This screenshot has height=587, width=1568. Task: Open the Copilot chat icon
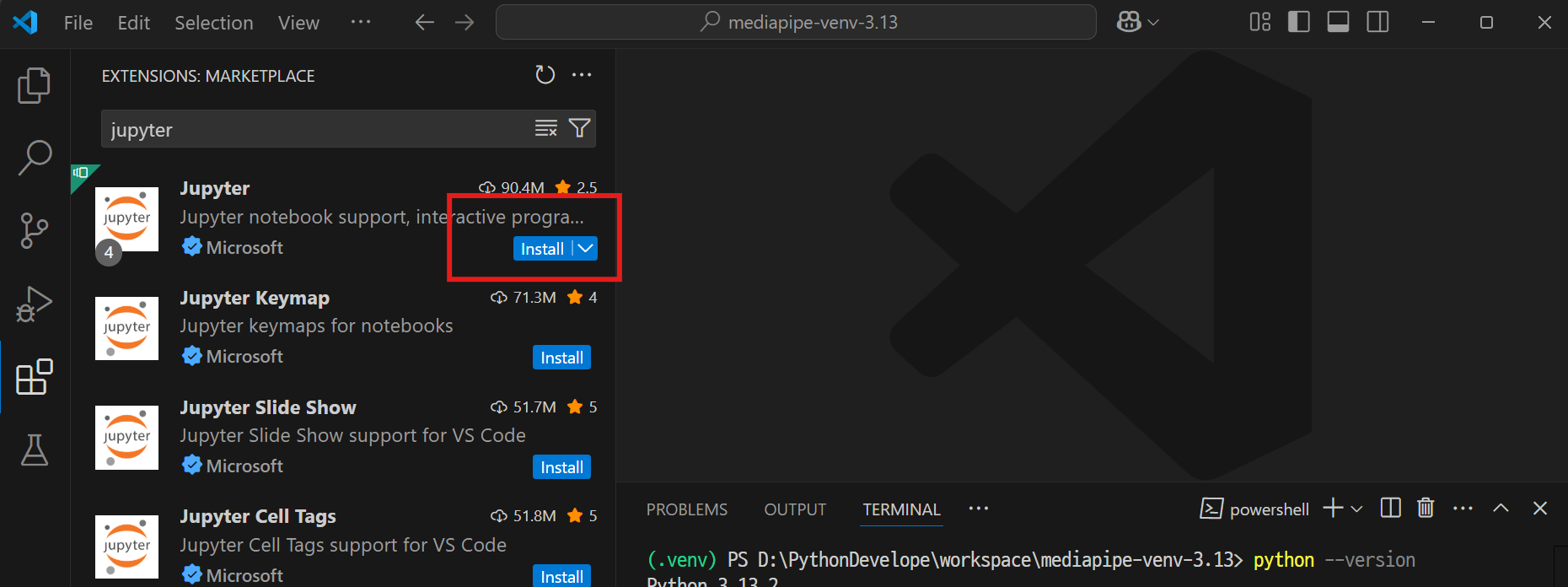(x=1129, y=22)
